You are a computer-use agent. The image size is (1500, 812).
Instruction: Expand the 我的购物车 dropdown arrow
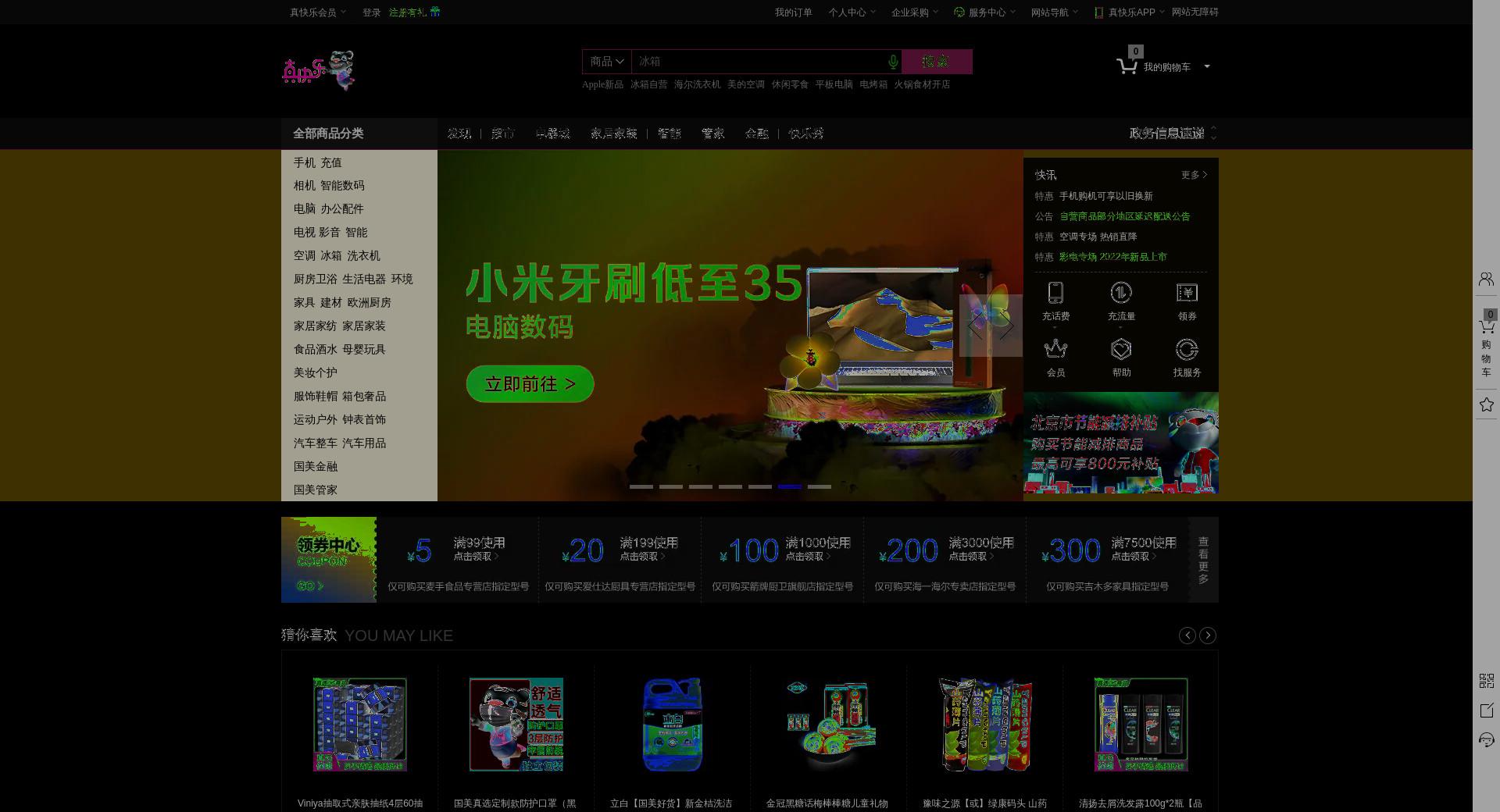(x=1207, y=67)
